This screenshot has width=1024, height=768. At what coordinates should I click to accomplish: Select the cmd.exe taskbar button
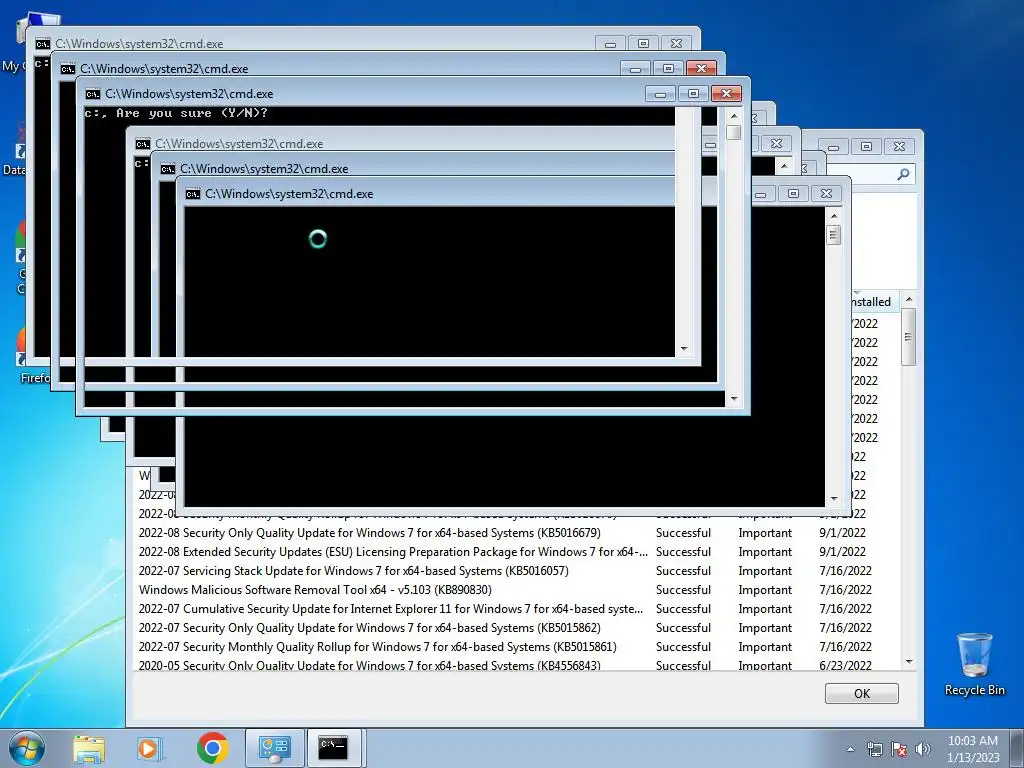[334, 748]
